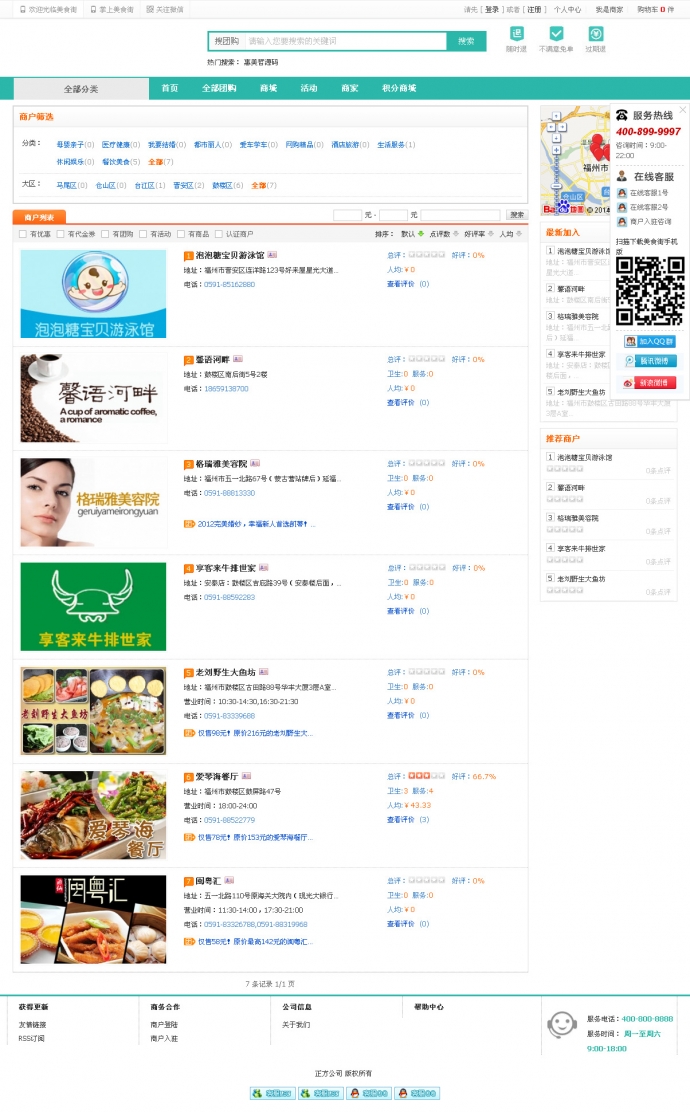The height and width of the screenshot is (1112, 690).
Task: Open the 购物车 shopping cart link
Action: point(655,10)
